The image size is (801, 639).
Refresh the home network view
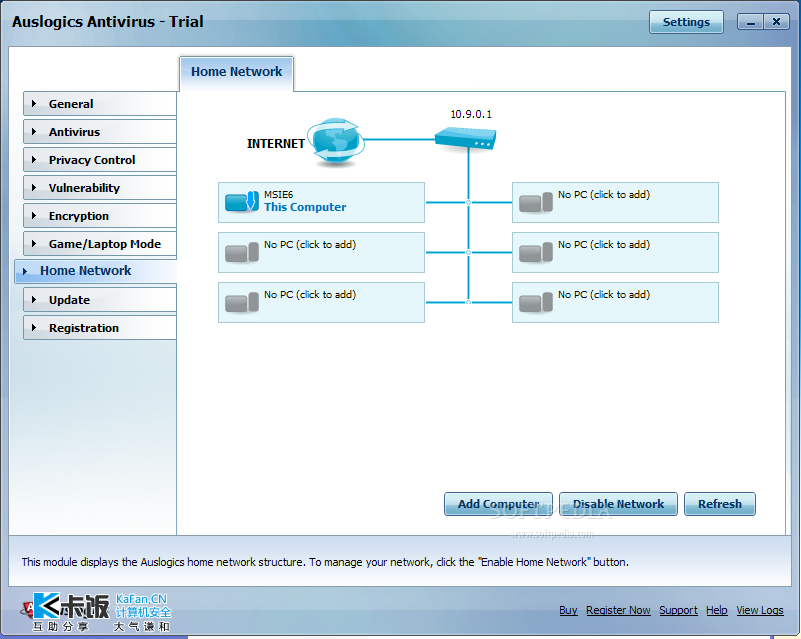720,504
